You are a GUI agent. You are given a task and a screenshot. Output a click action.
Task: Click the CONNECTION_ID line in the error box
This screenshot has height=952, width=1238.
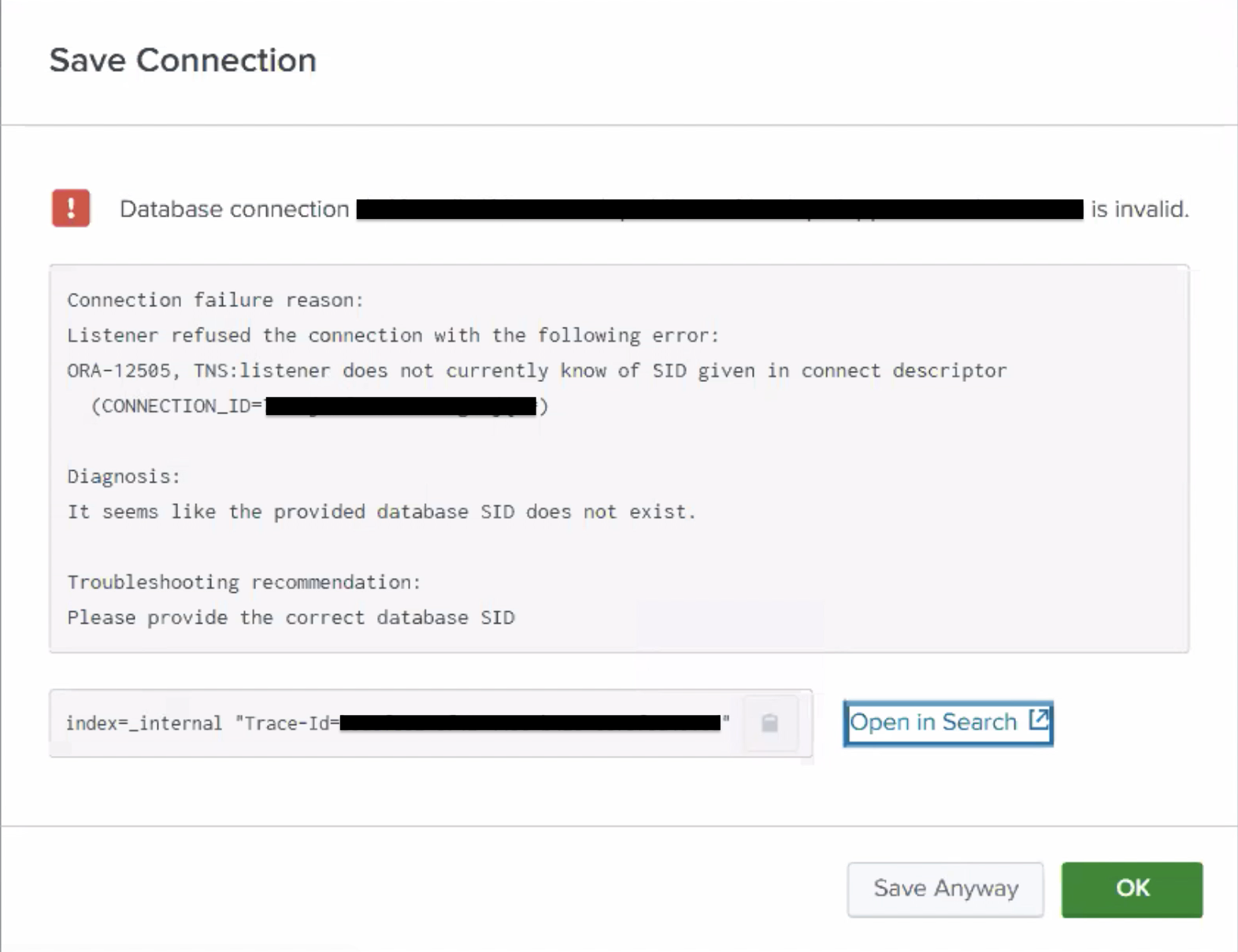tap(319, 406)
